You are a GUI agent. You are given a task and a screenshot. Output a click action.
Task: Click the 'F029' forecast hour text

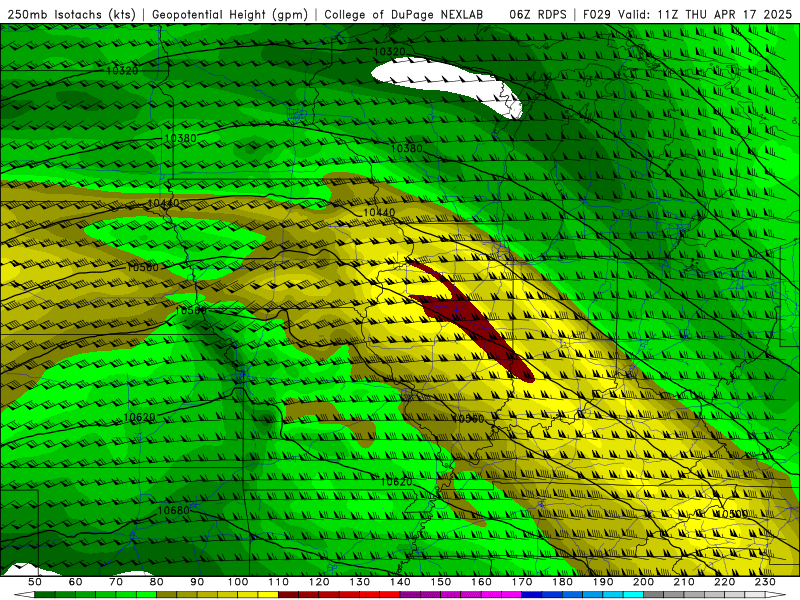[x=597, y=15]
